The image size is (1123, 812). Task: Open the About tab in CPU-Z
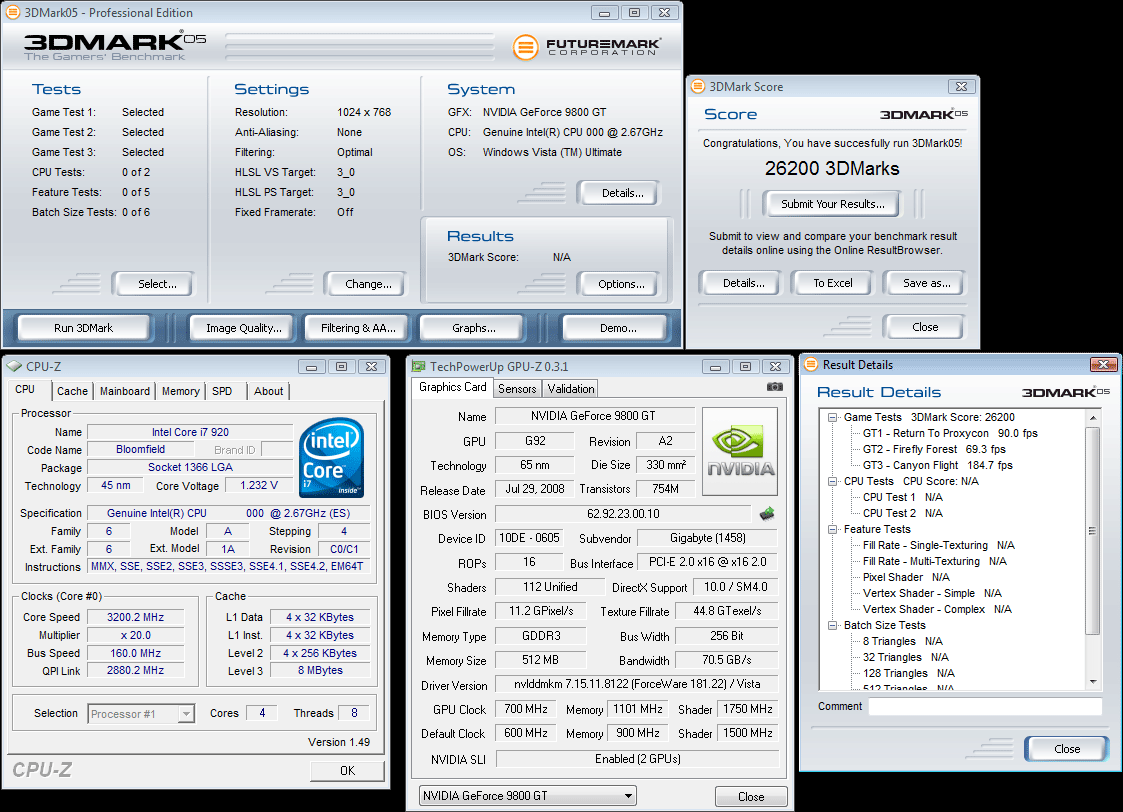pos(269,391)
